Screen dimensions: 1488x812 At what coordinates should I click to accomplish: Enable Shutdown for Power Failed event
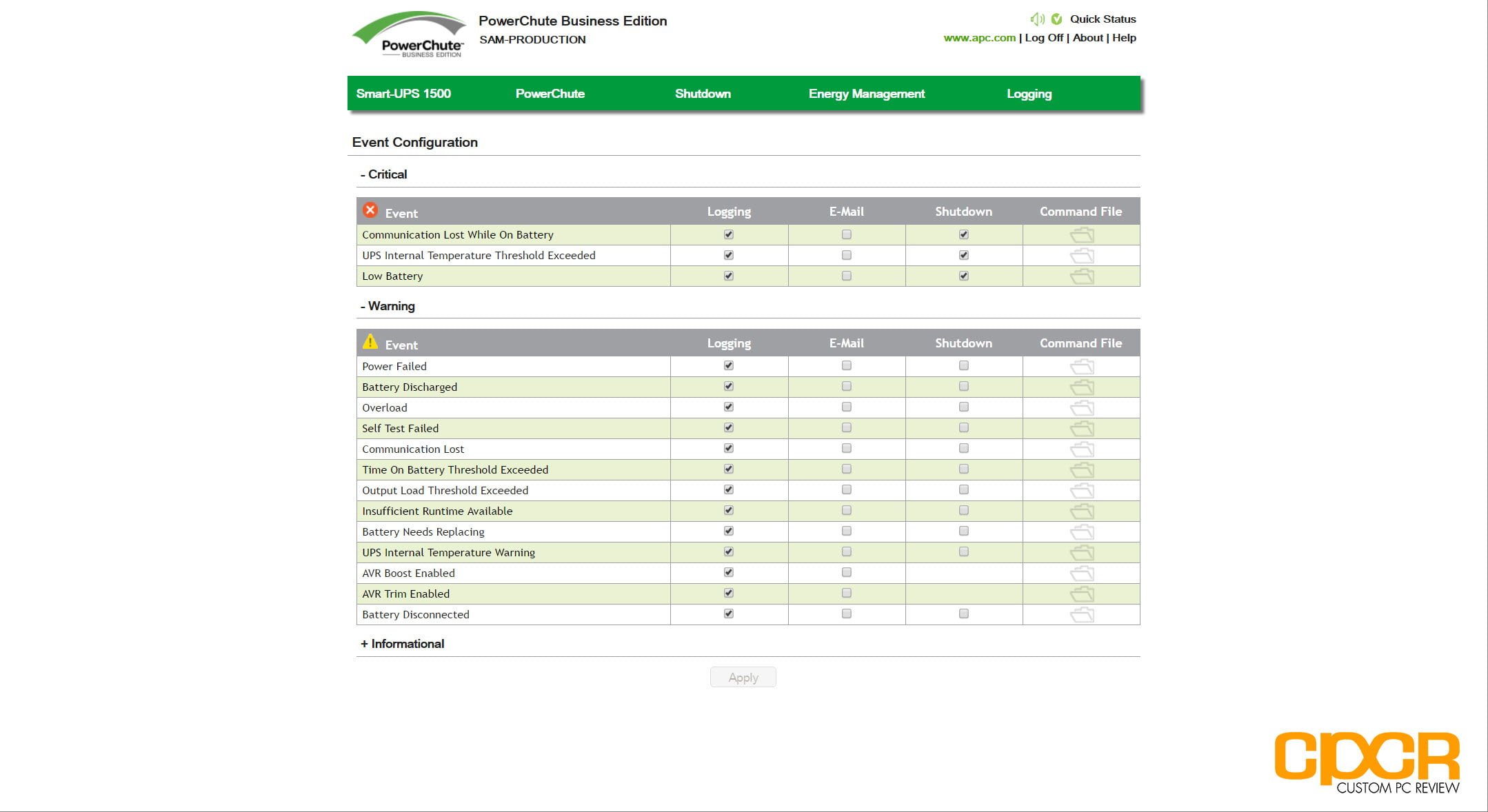964,365
